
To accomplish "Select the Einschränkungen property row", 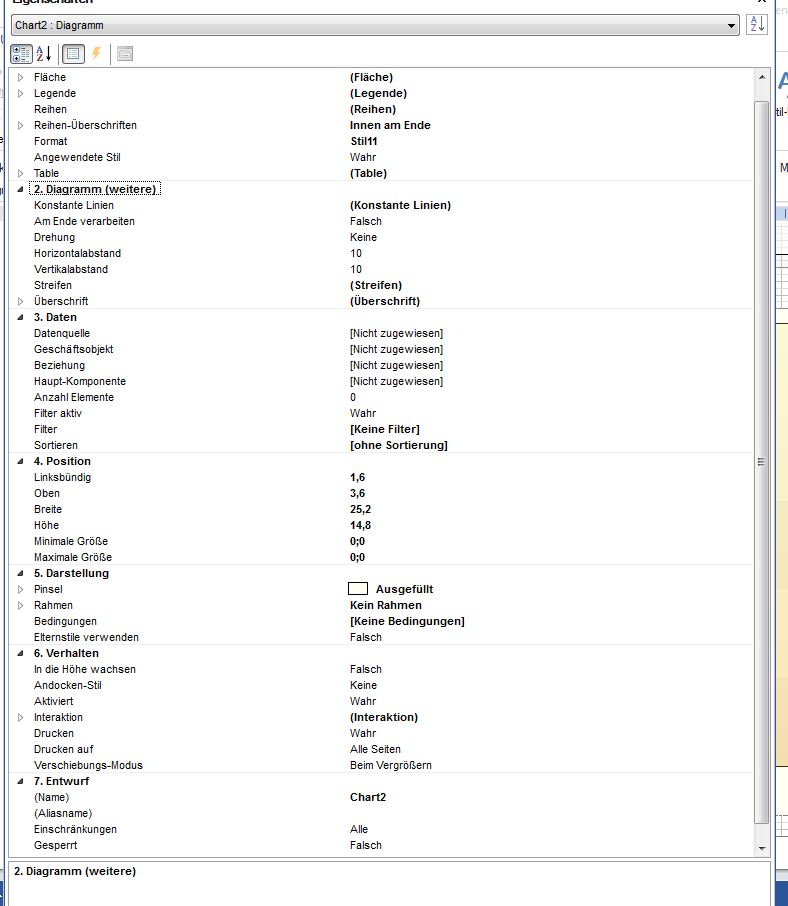I will pyautogui.click(x=381, y=829).
